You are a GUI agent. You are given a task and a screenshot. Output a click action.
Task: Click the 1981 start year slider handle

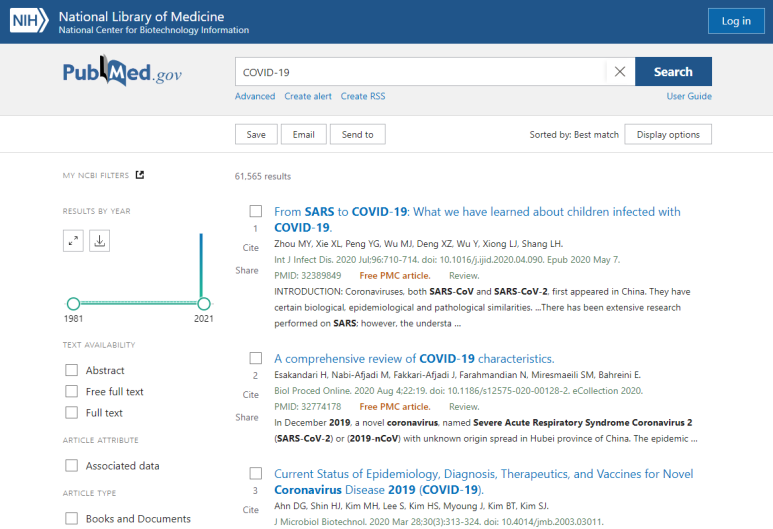pyautogui.click(x=73, y=304)
